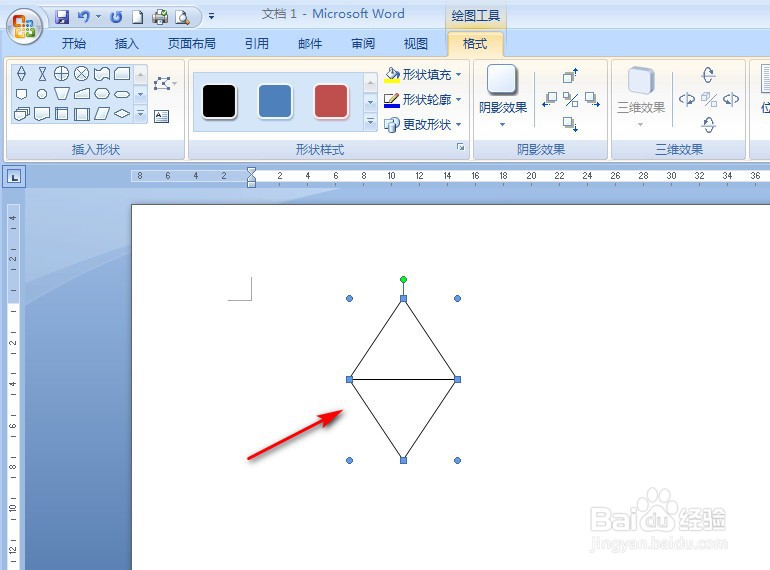Viewport: 770px width, 570px height.
Task: Open the 页面布局 tab
Action: click(x=192, y=44)
